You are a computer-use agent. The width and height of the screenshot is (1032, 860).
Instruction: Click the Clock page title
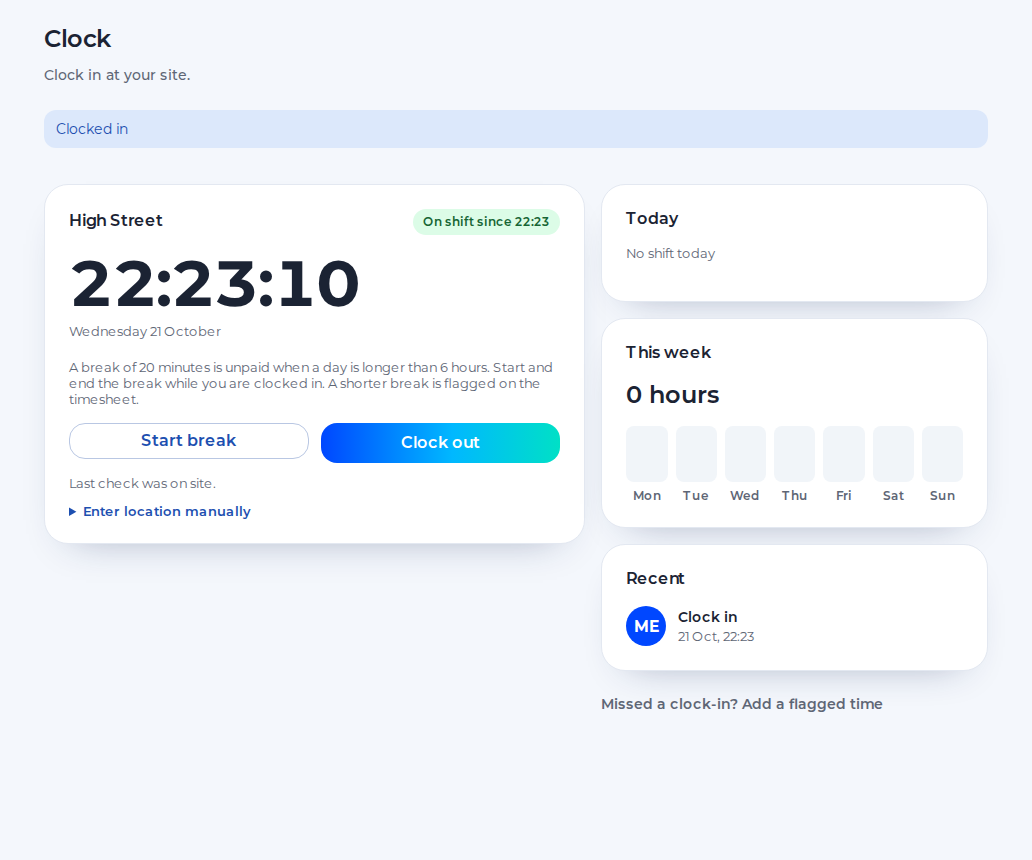78,39
